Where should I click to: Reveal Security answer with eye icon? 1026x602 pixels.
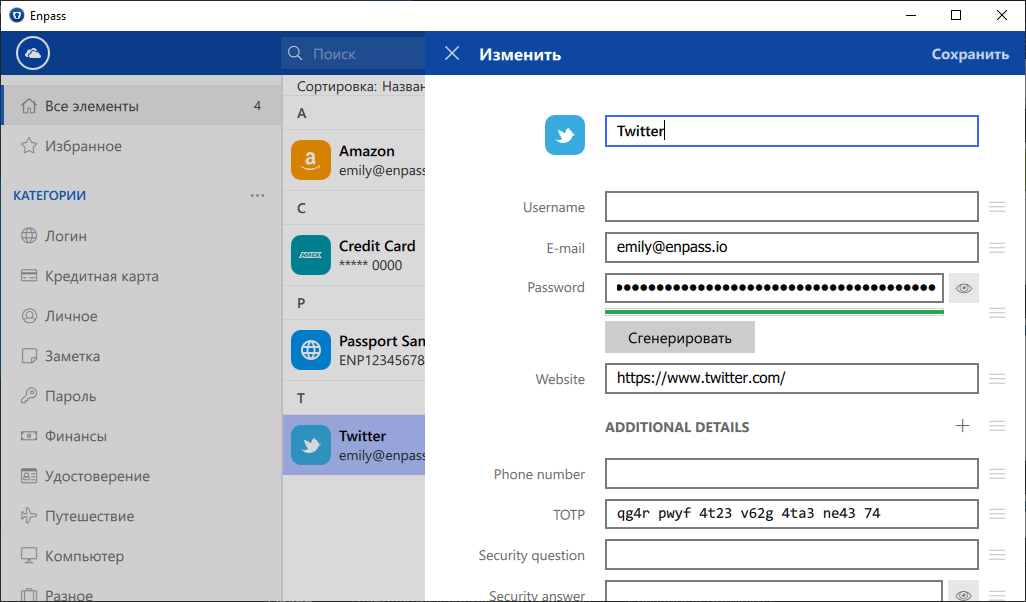(x=963, y=592)
